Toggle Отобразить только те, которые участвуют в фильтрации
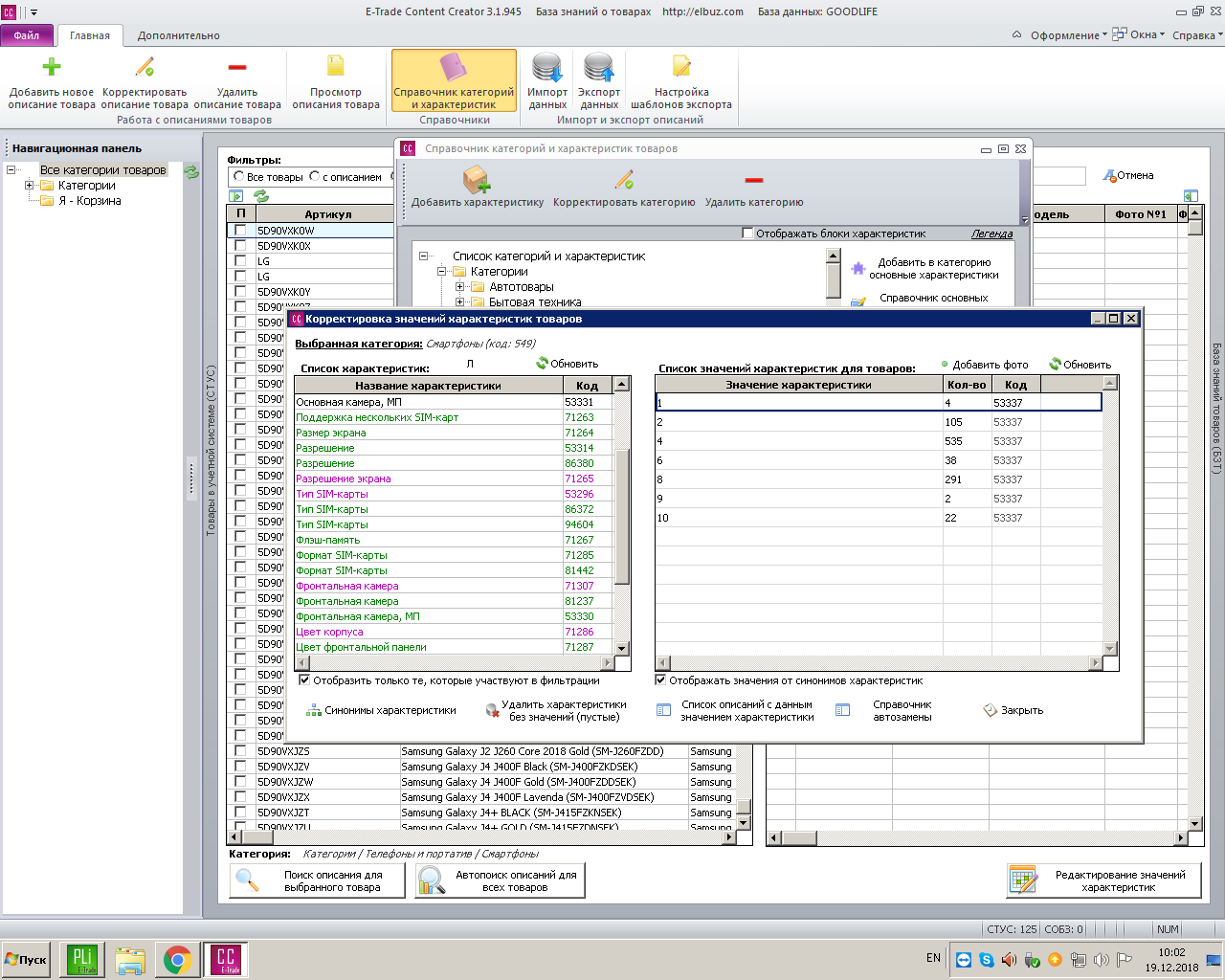Image resolution: width=1225 pixels, height=980 pixels. (x=304, y=680)
